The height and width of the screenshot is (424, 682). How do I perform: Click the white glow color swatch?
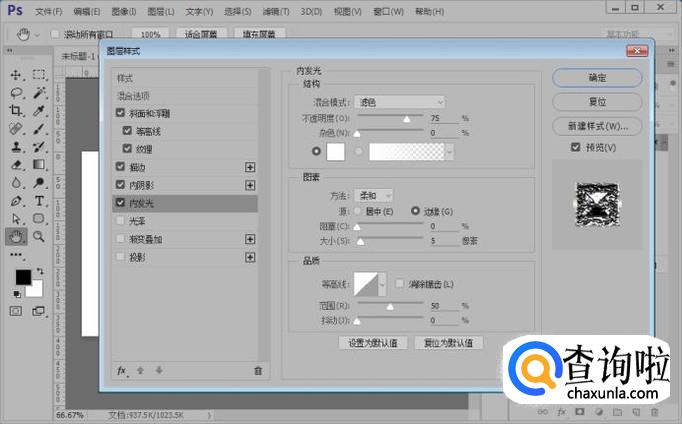335,152
